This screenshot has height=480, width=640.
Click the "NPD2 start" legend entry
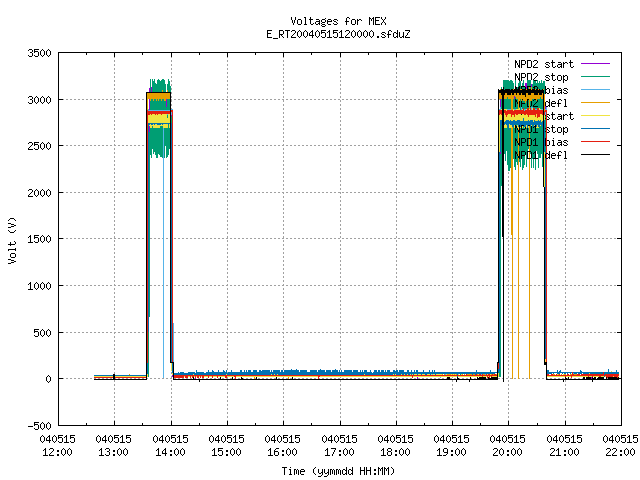click(544, 64)
